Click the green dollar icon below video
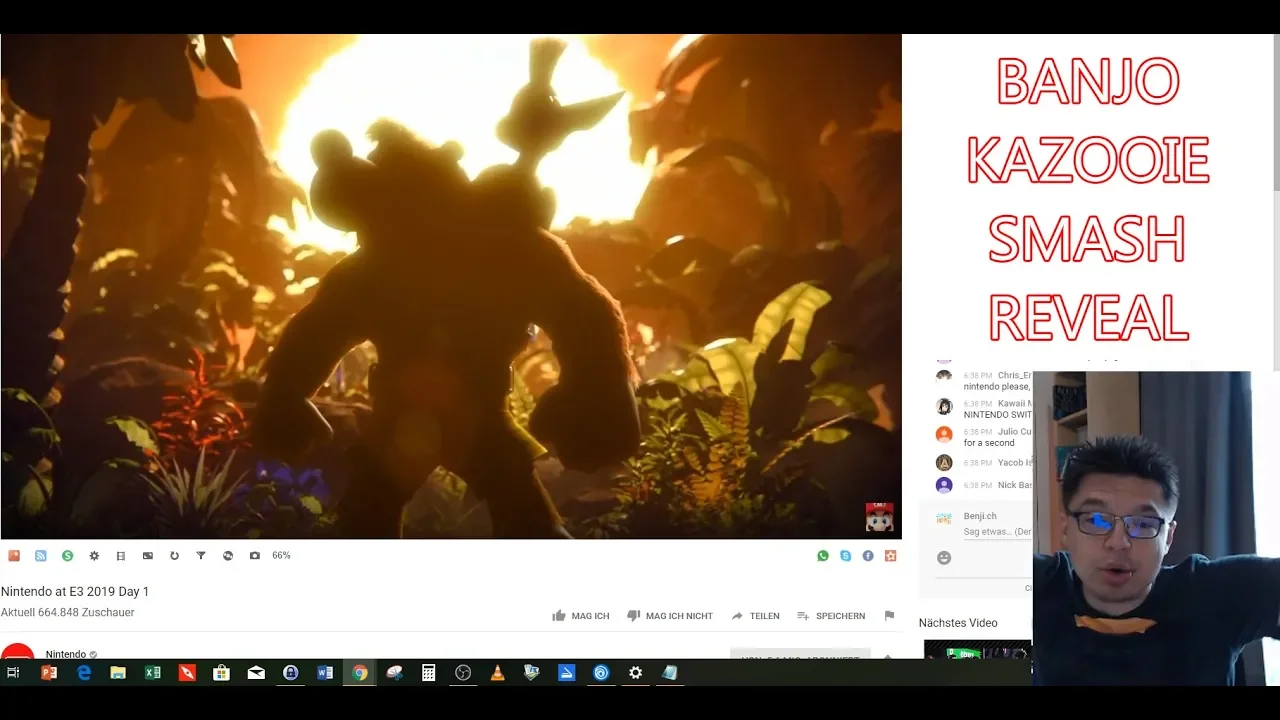Screen dimensions: 1280x720 coord(67,555)
